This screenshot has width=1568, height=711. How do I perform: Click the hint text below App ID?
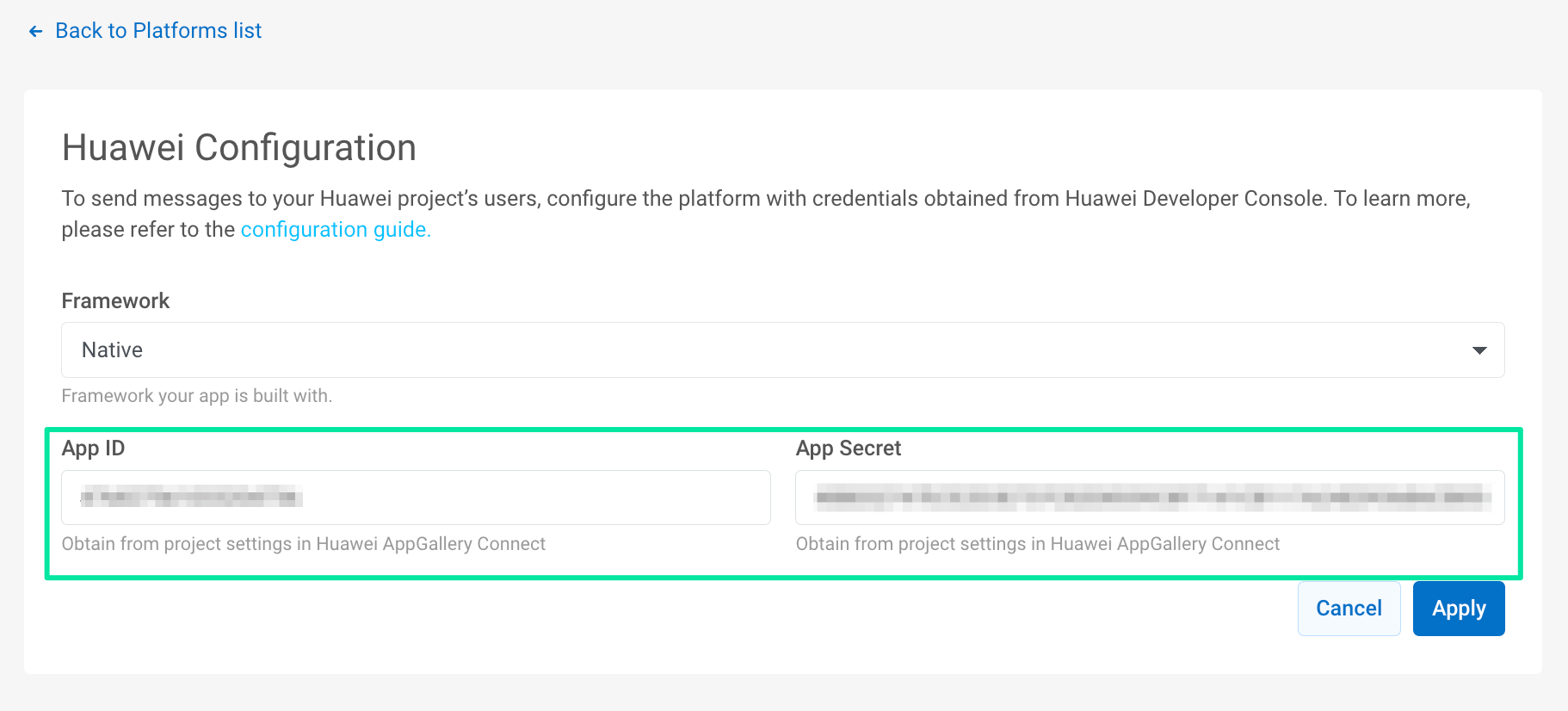303,544
